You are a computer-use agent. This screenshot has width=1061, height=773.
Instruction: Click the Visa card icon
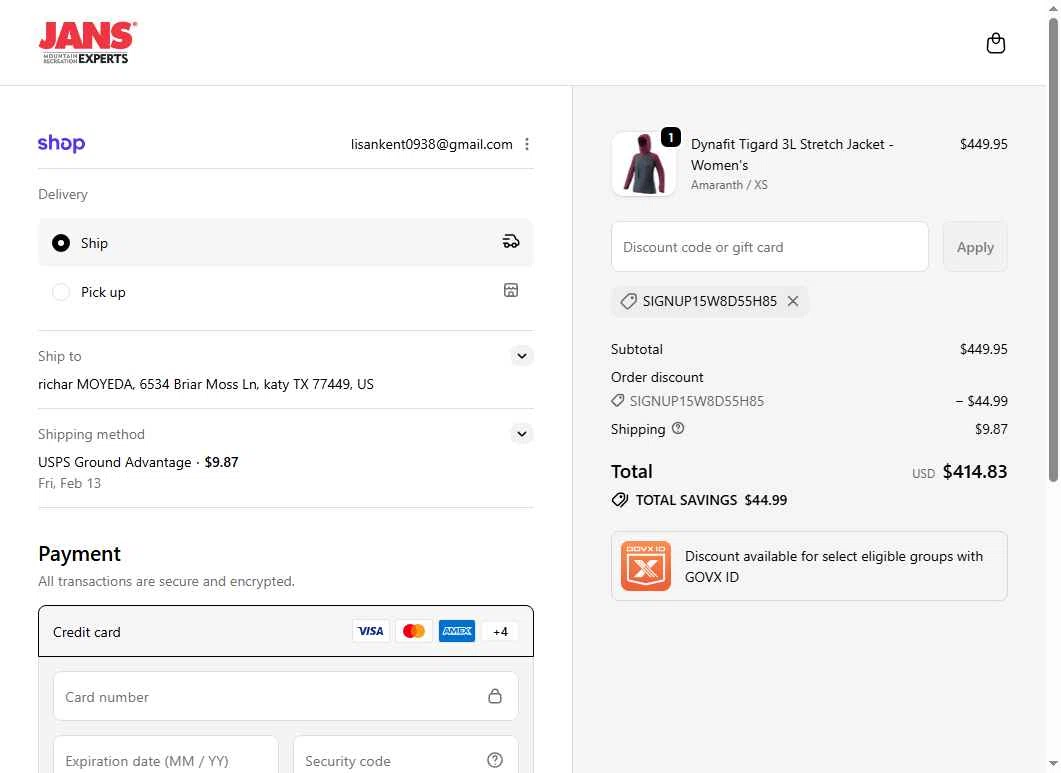point(371,631)
